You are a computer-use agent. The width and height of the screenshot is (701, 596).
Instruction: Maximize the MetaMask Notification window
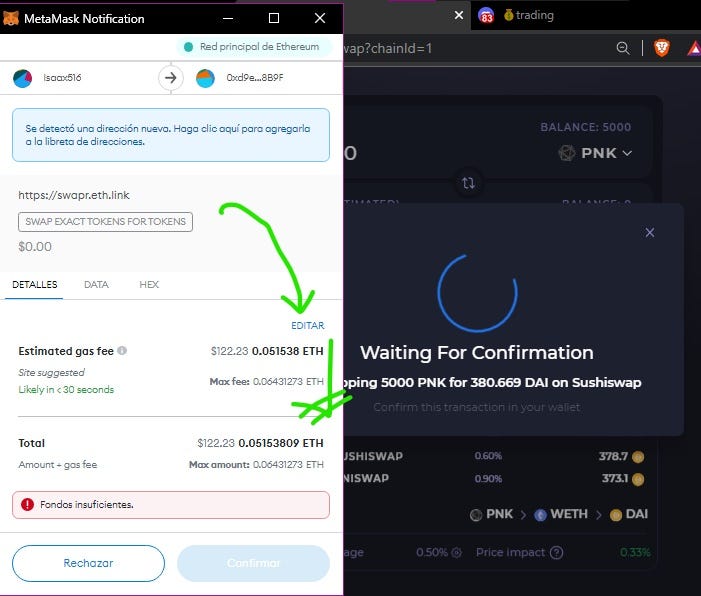point(274,18)
